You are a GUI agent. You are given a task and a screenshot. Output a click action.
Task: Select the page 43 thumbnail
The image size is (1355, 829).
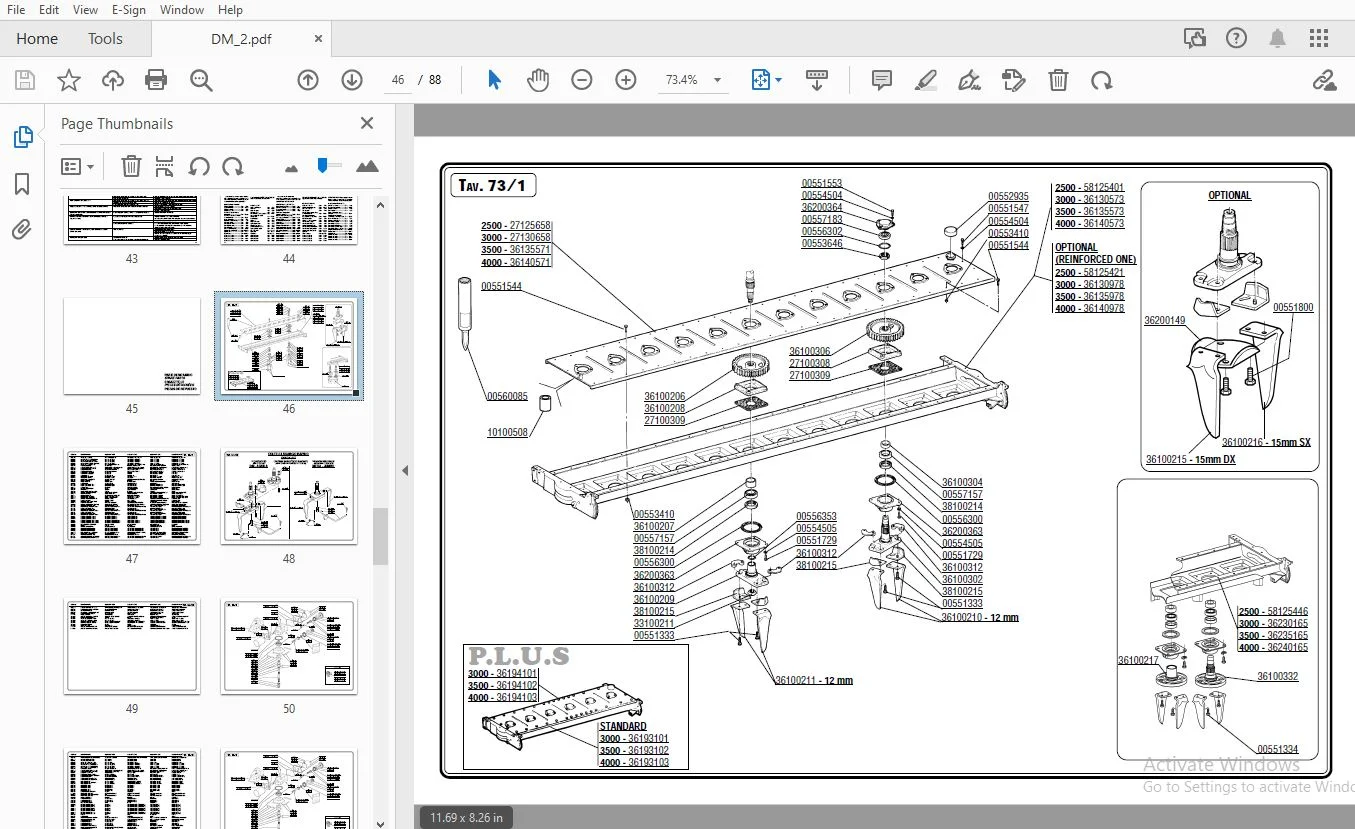pyautogui.click(x=132, y=220)
